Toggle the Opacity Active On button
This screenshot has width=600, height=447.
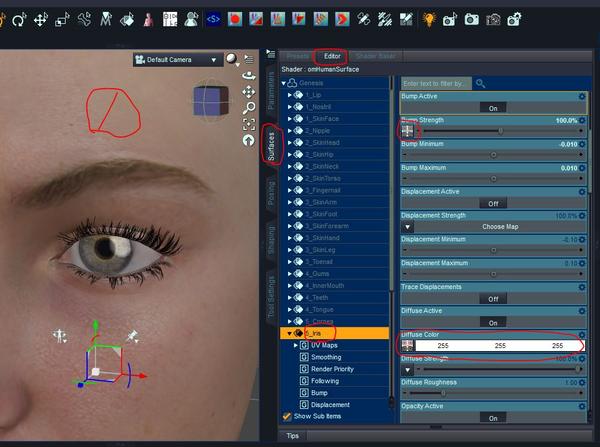pos(493,418)
